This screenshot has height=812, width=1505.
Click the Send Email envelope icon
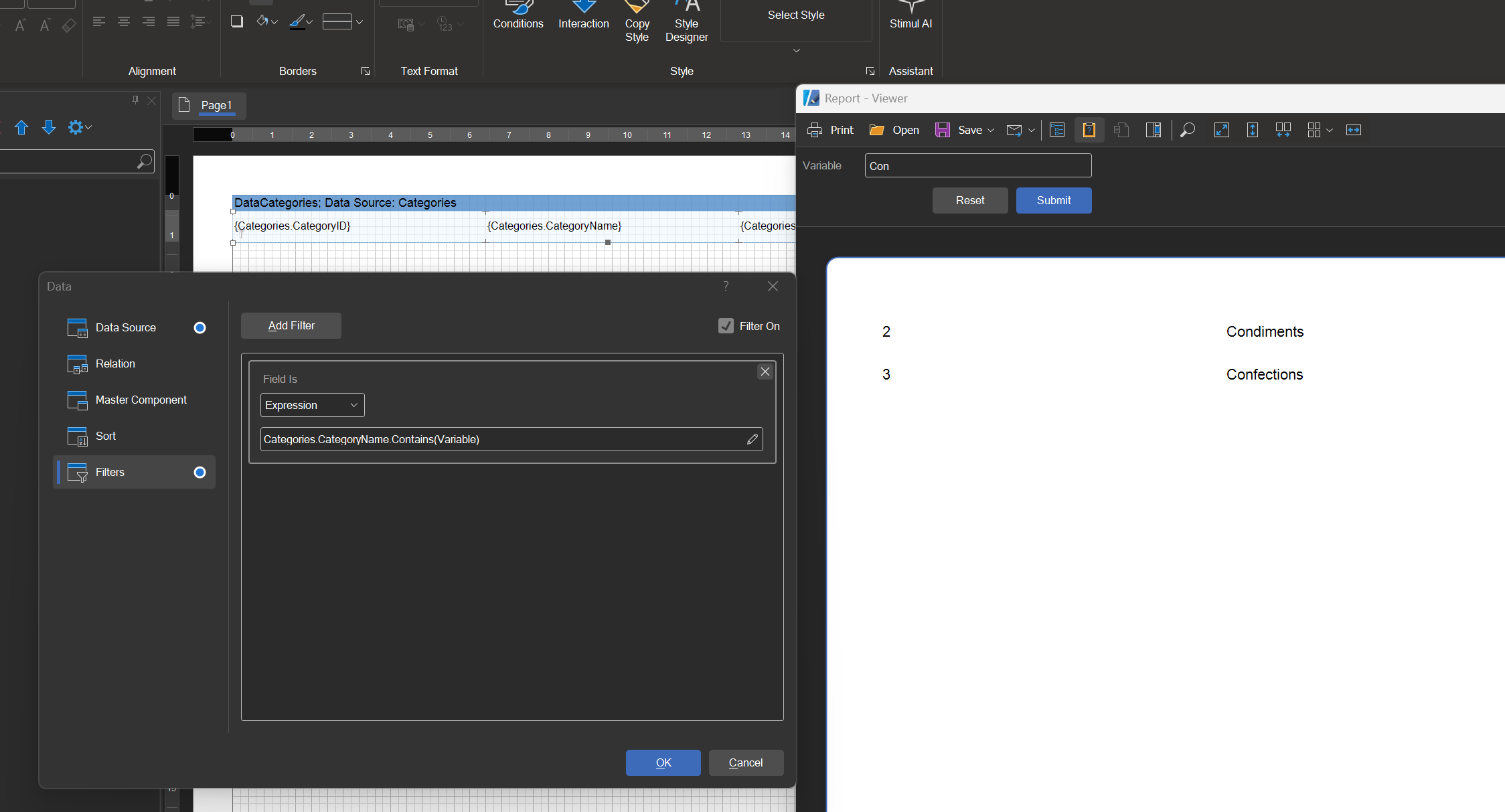1014,130
